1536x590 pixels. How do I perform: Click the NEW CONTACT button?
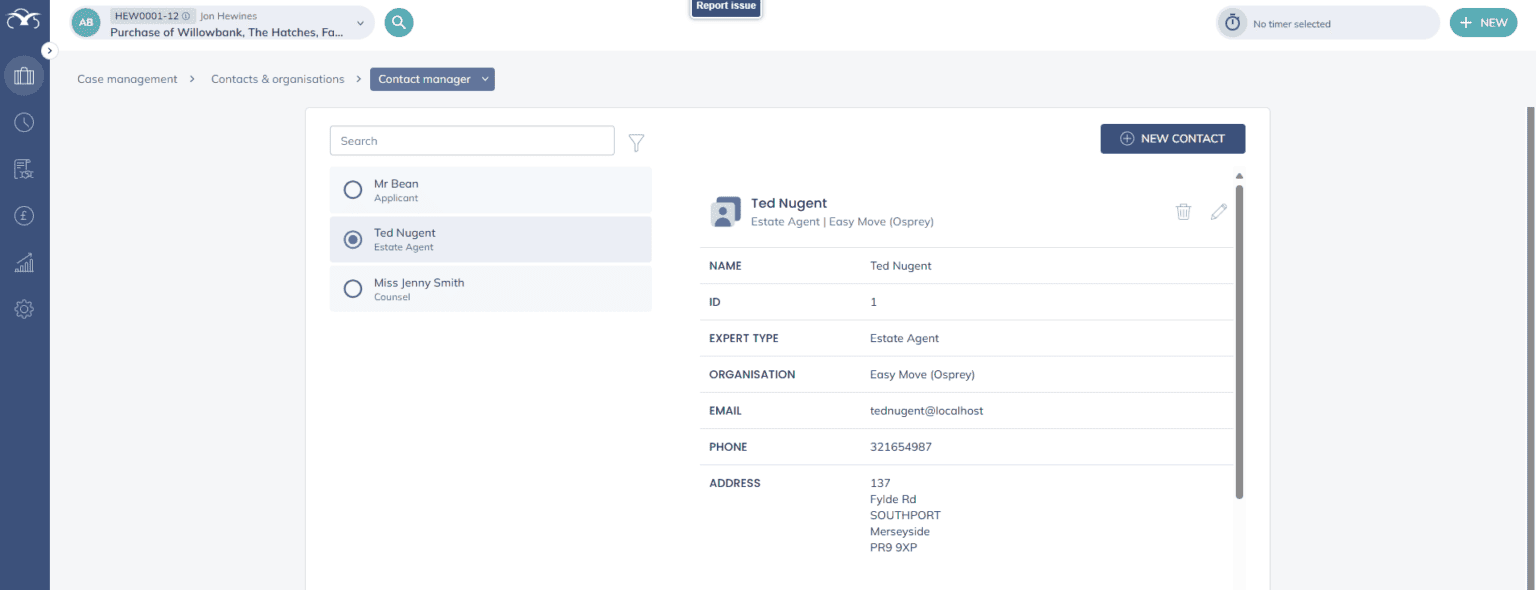(1172, 139)
